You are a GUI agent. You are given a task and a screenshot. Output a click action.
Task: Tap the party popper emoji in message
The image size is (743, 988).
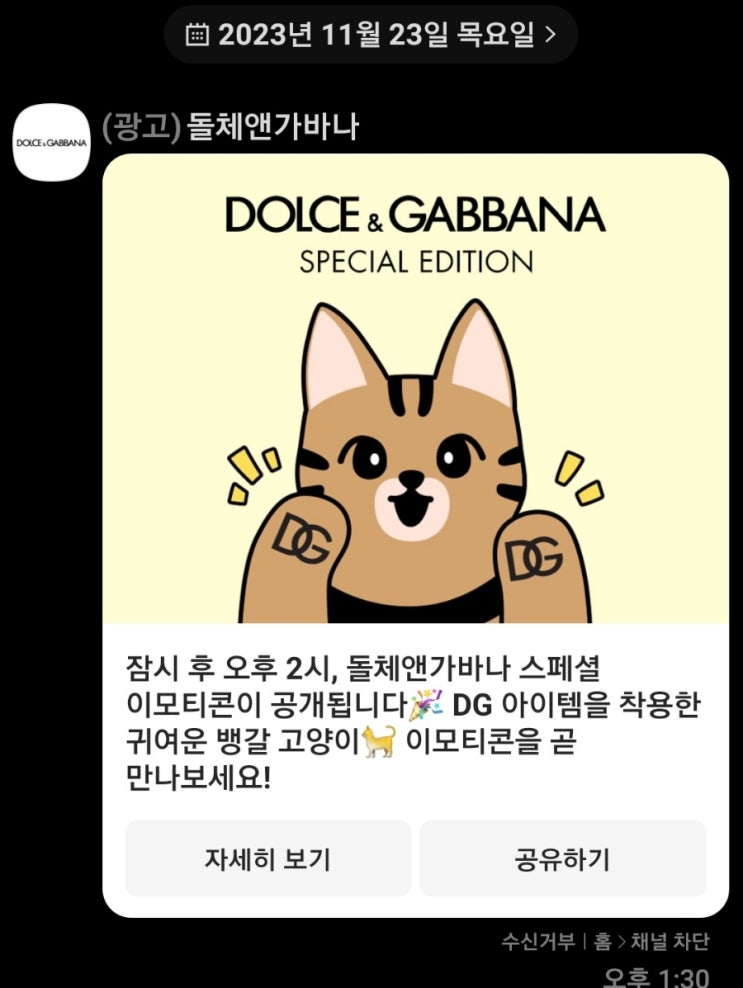[x=427, y=705]
